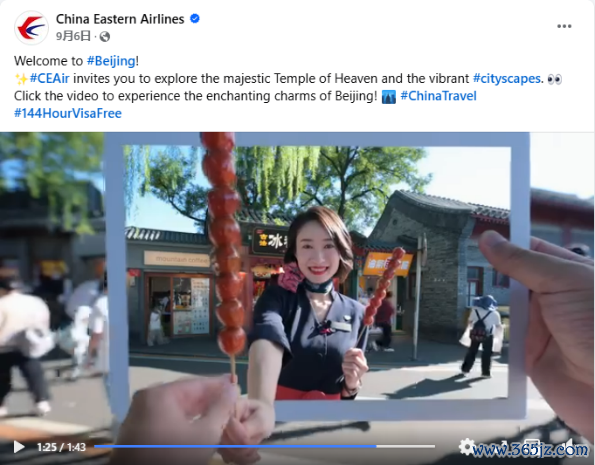Click the video time display 1:25 / 1:43

pos(61,447)
